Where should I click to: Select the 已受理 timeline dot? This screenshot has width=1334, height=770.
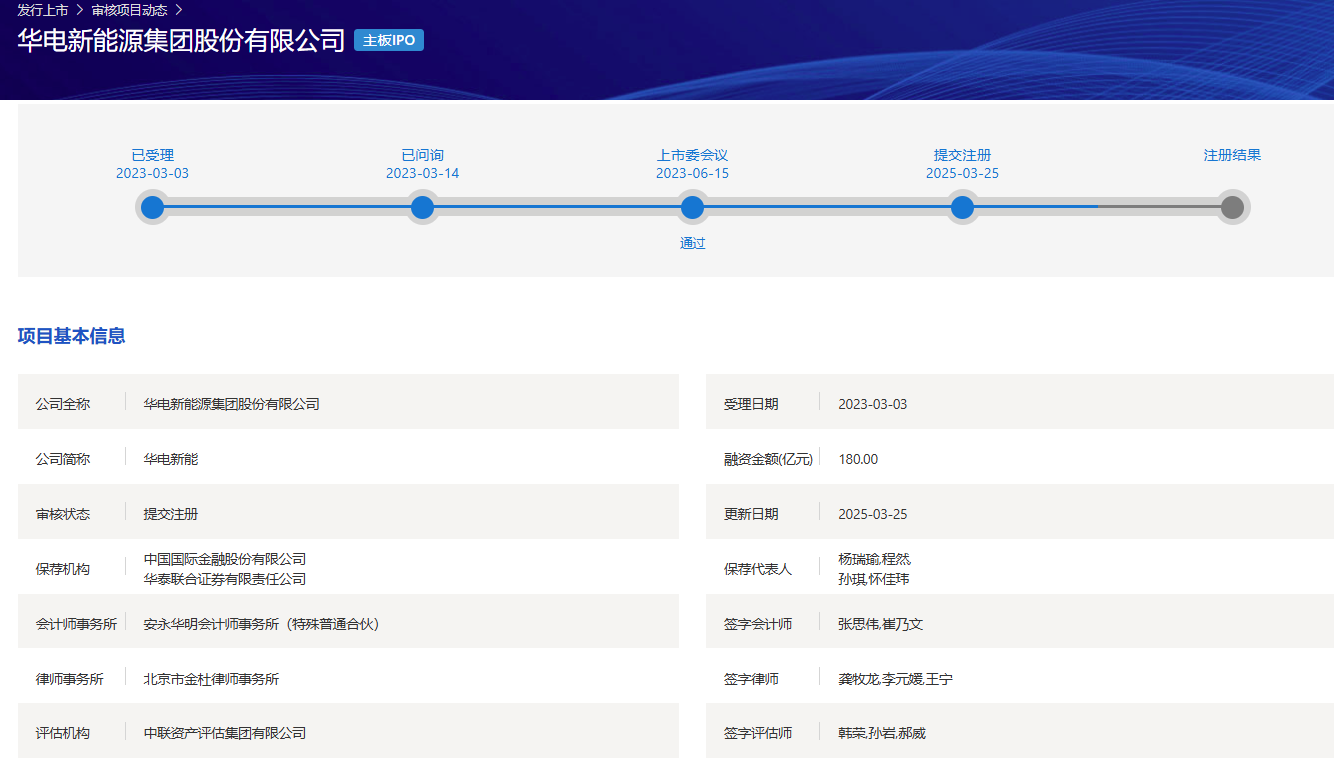[152, 208]
